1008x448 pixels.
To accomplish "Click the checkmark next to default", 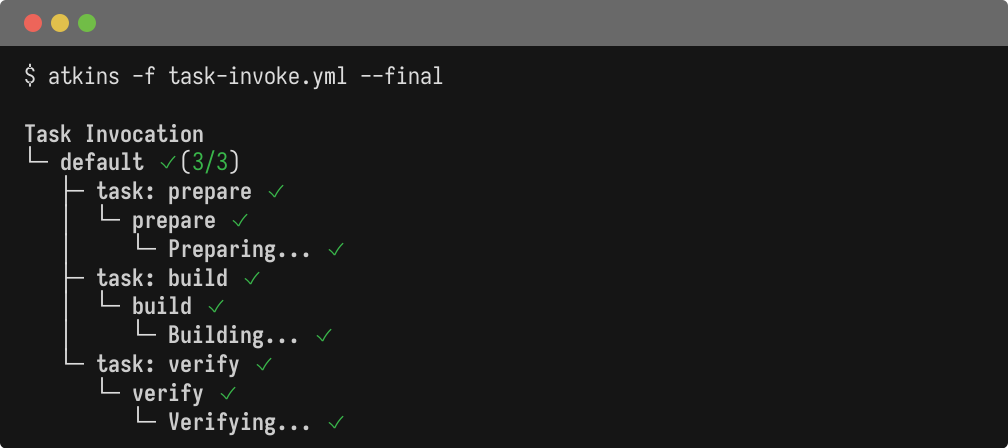I will pyautogui.click(x=167, y=162).
